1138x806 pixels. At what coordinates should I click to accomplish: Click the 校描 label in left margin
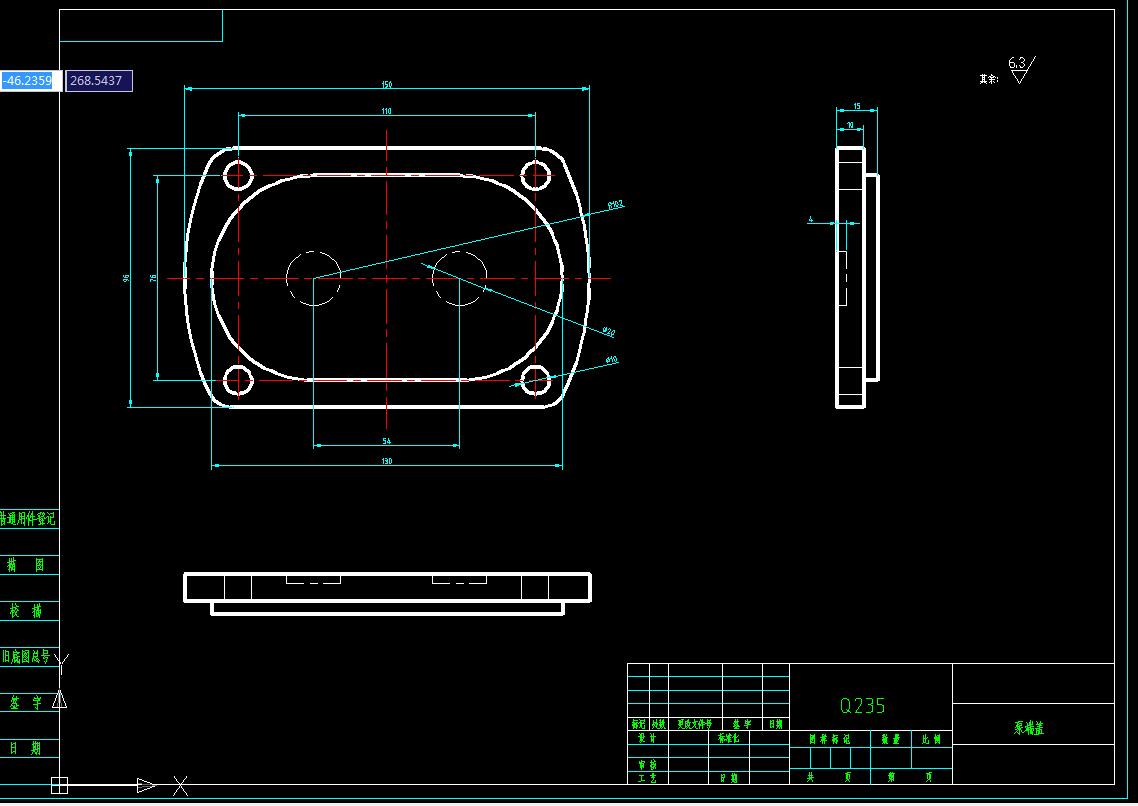pos(26,611)
